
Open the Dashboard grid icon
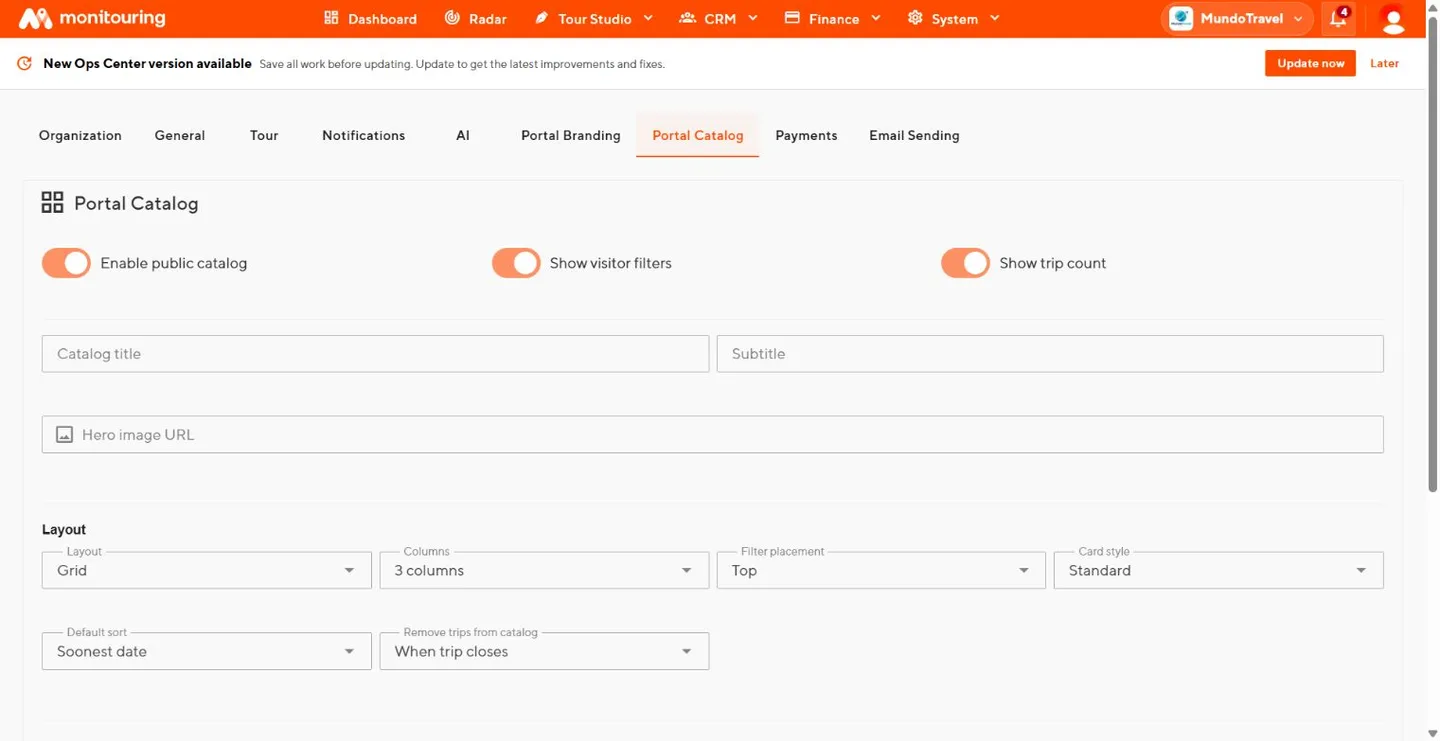pos(331,18)
